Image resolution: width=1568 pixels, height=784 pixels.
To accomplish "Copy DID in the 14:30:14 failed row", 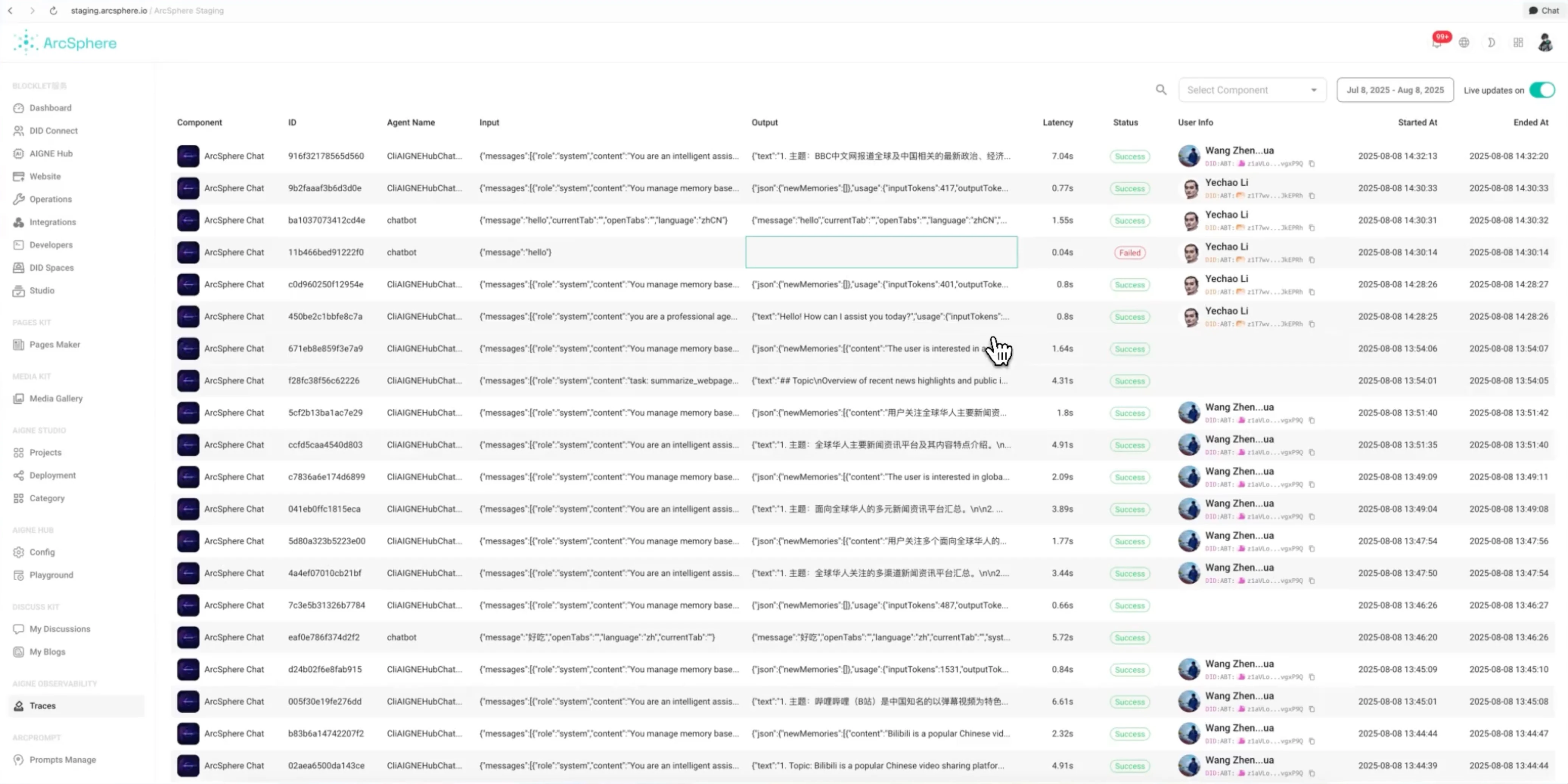I will click(1312, 260).
